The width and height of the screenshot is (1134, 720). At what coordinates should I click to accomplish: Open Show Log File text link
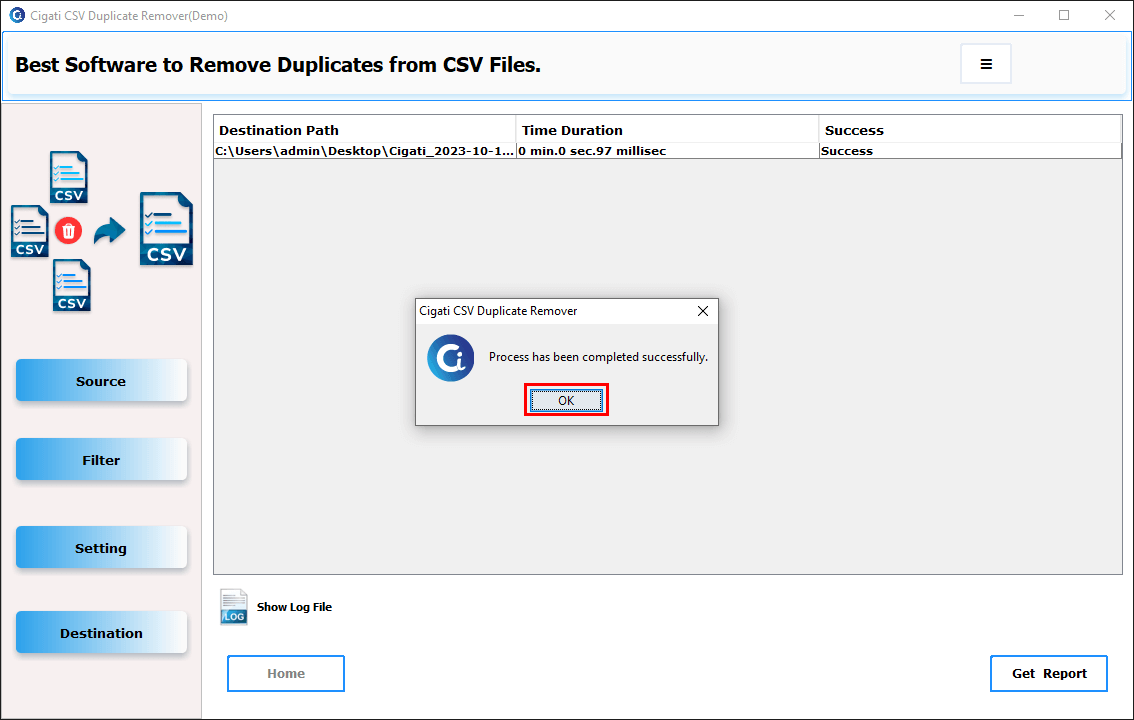click(x=294, y=607)
